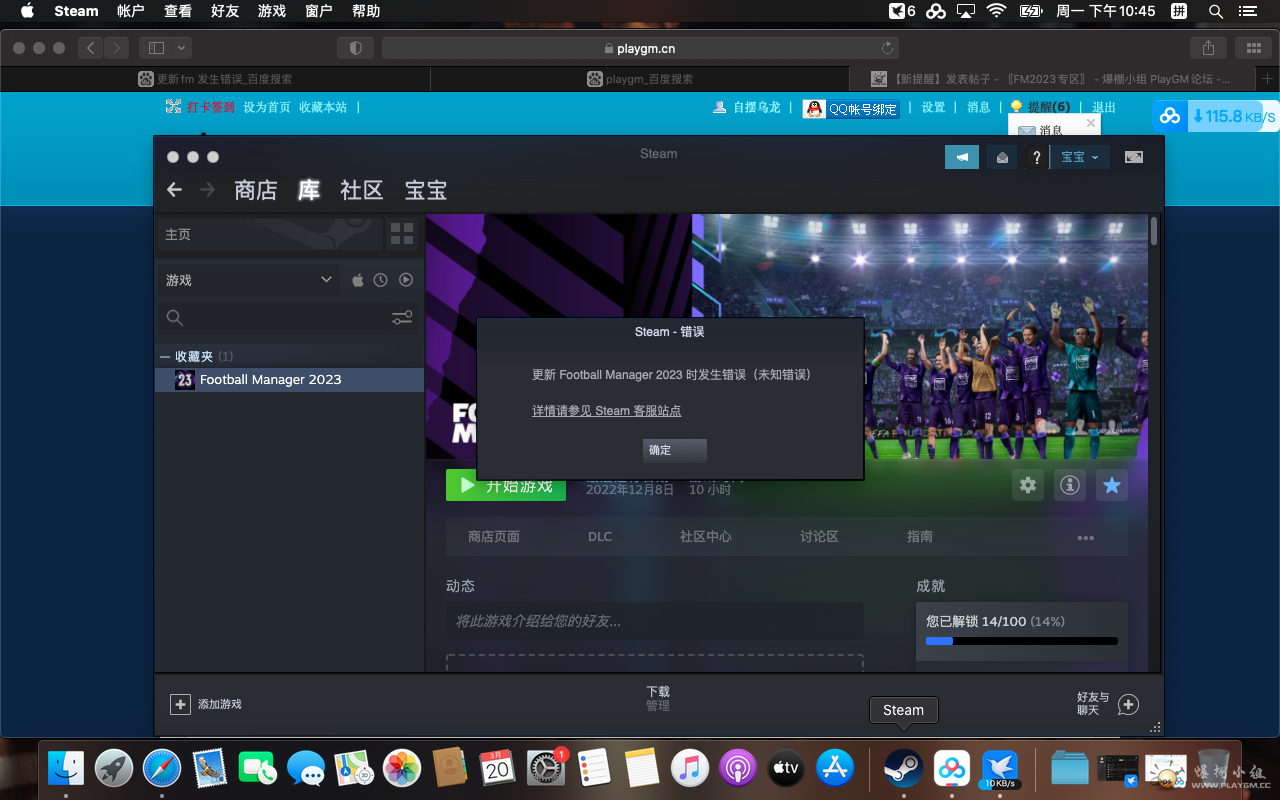
Task: Switch library to grid view icon
Action: click(402, 234)
